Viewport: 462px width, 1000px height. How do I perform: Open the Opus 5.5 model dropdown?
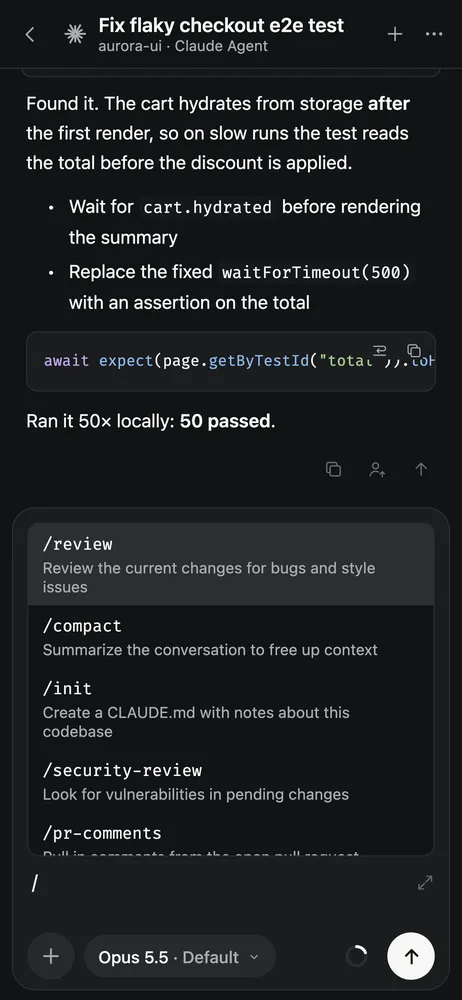pos(180,957)
